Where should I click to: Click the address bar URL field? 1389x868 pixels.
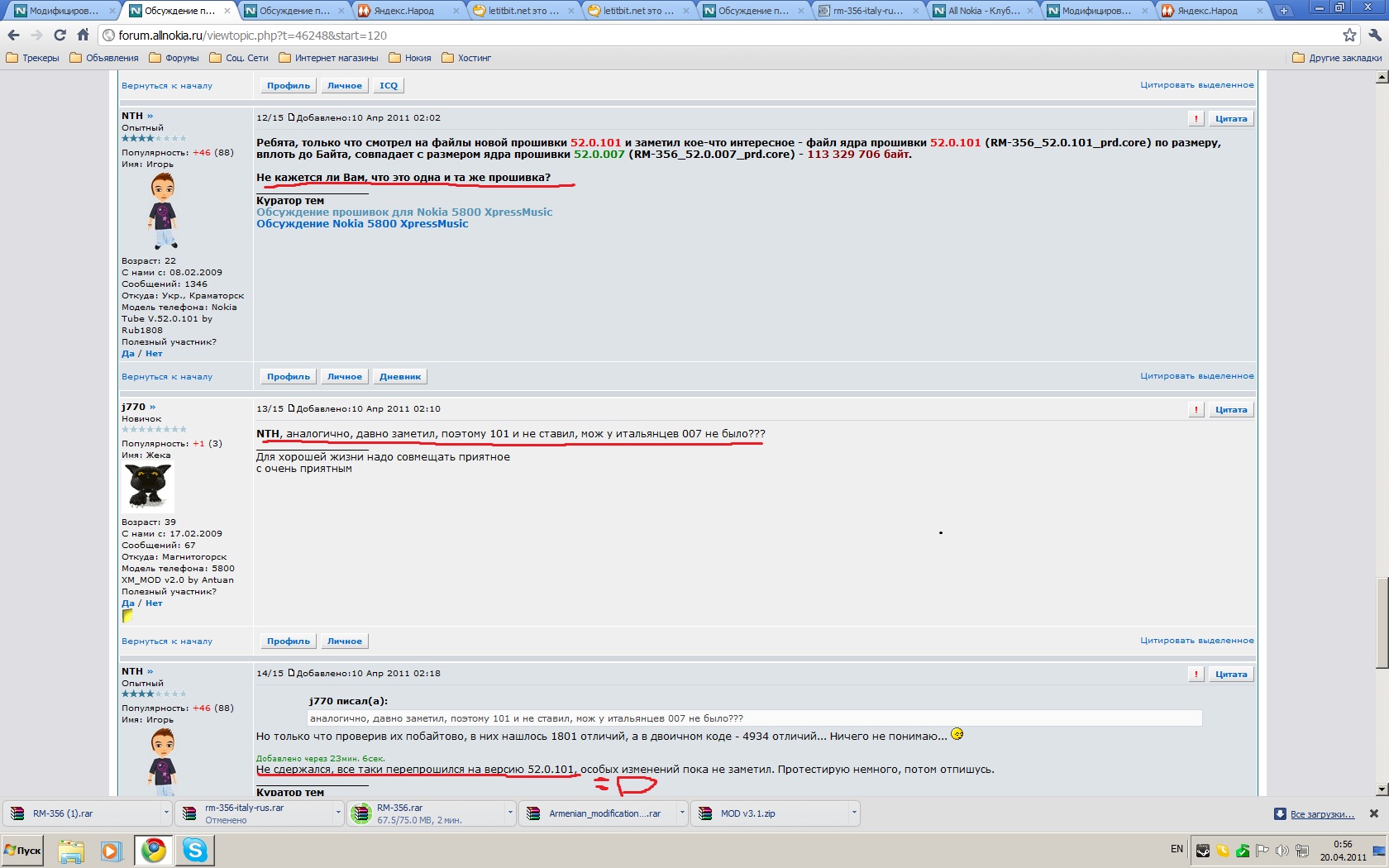(719, 36)
